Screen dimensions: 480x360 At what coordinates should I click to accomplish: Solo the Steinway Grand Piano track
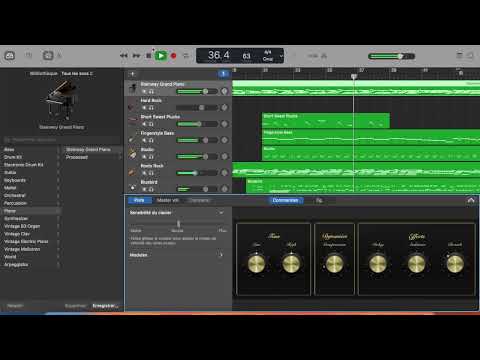[151, 91]
